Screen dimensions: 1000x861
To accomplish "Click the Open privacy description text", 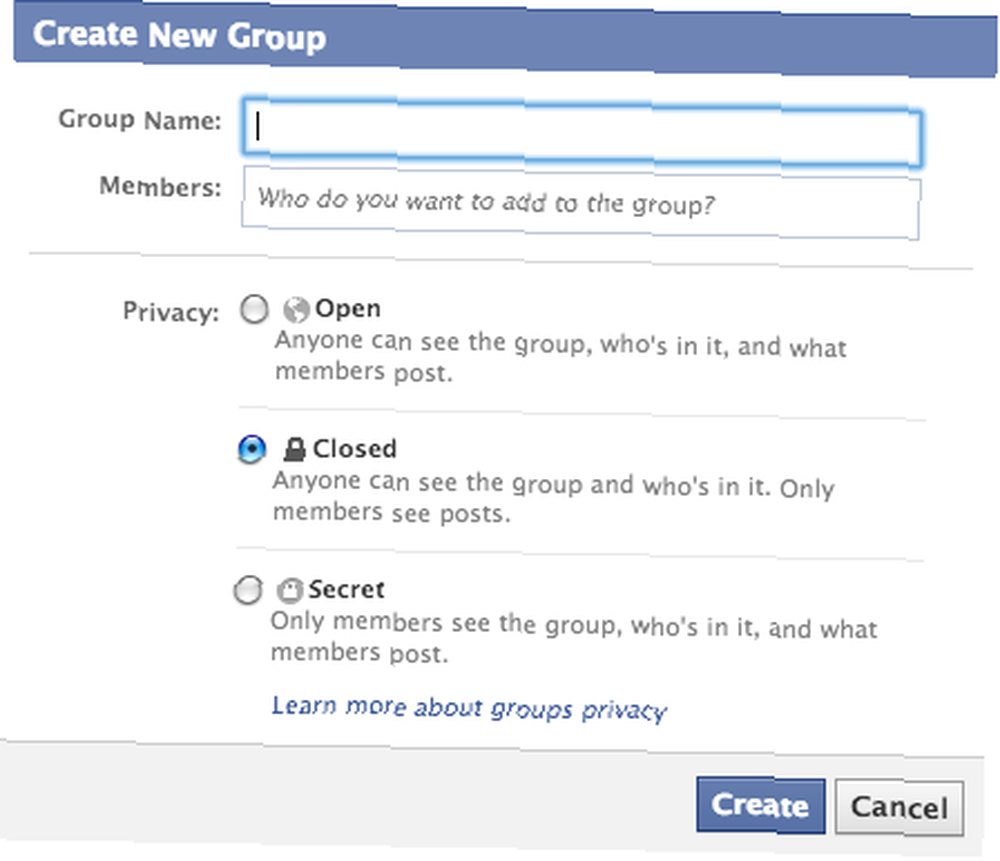I will tap(561, 357).
